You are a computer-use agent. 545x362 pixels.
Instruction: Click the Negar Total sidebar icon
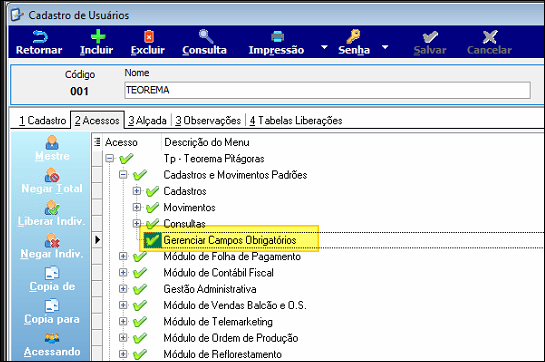click(52, 175)
